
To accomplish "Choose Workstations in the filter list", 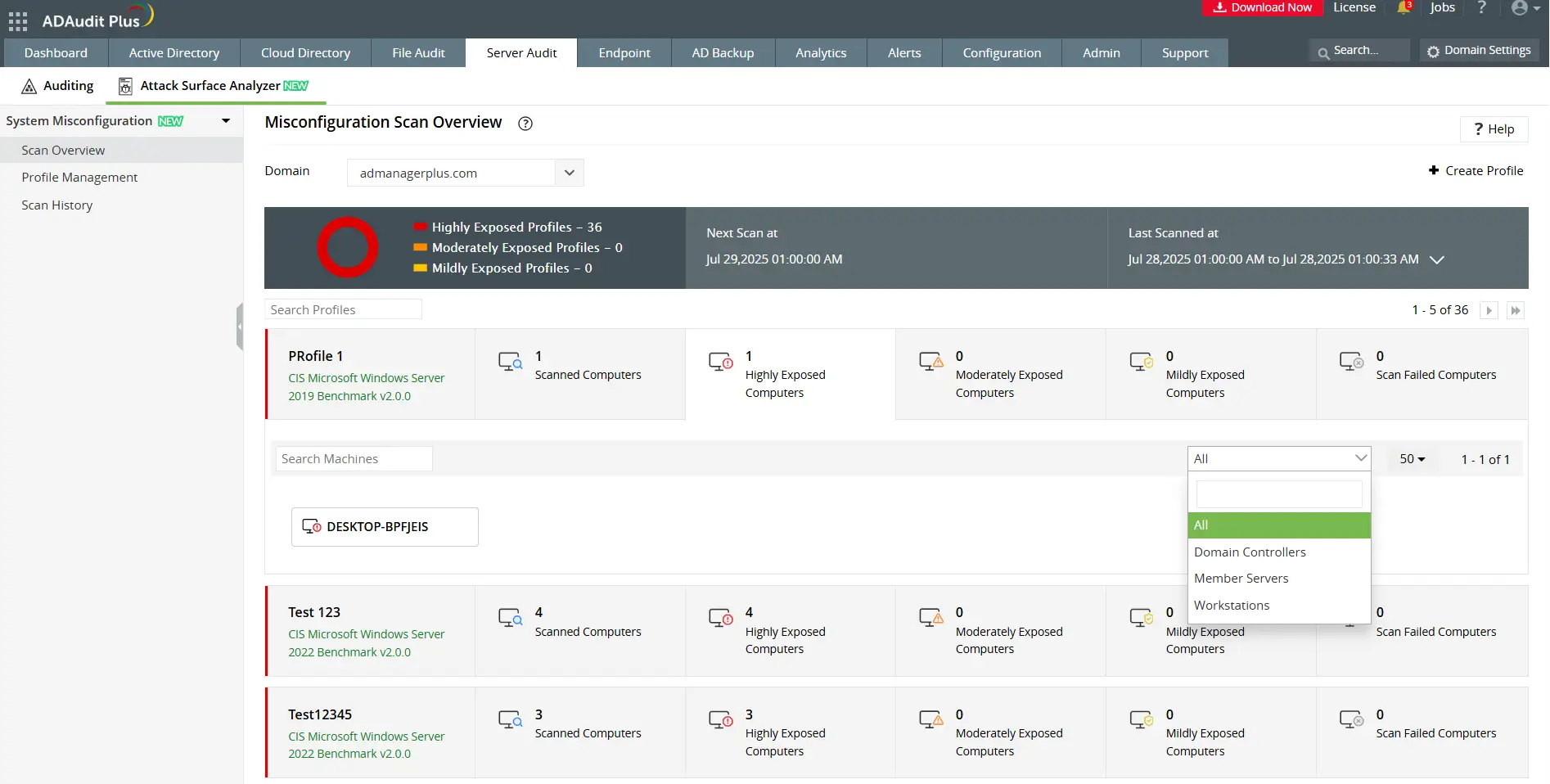I will coord(1232,606).
